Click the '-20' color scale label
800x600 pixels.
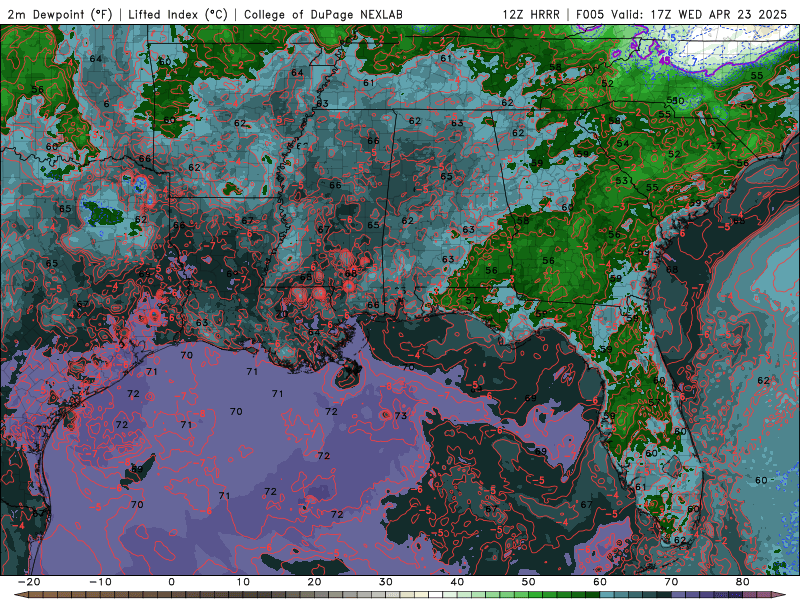point(29,582)
